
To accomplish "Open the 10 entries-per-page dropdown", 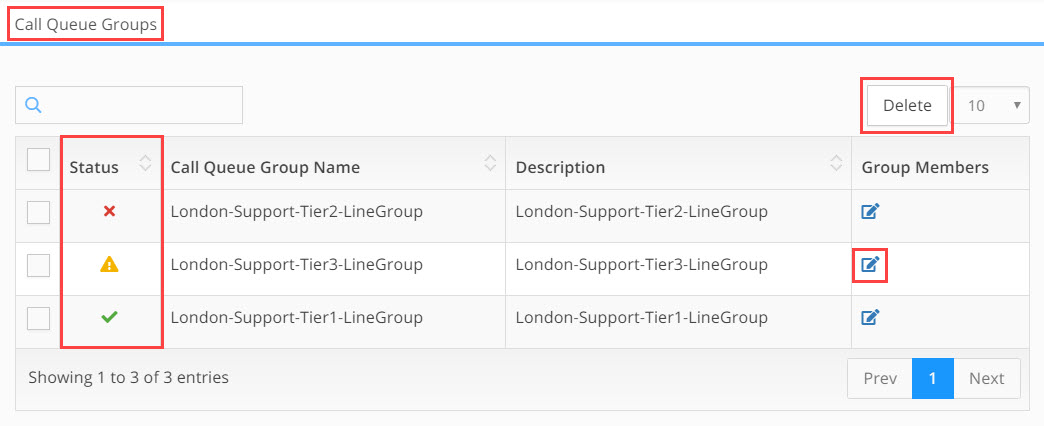I will point(993,105).
